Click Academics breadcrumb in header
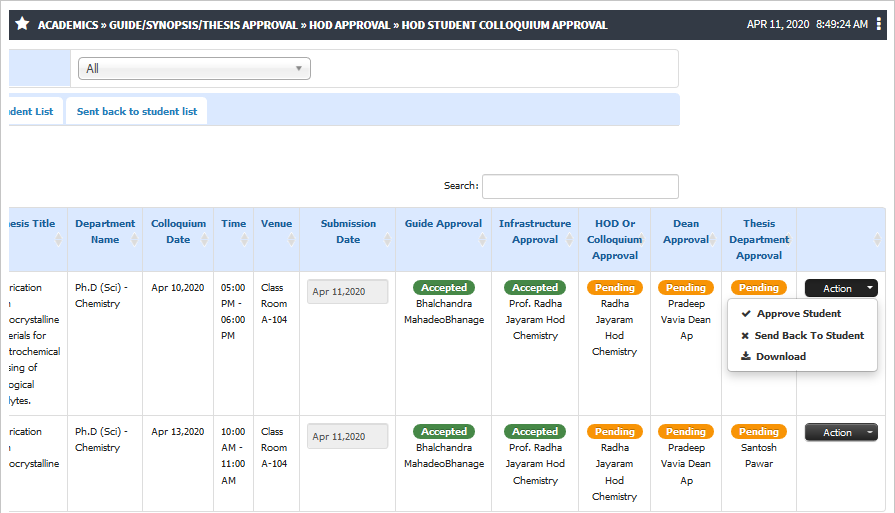Viewport: 895px width, 513px height. pos(68,25)
